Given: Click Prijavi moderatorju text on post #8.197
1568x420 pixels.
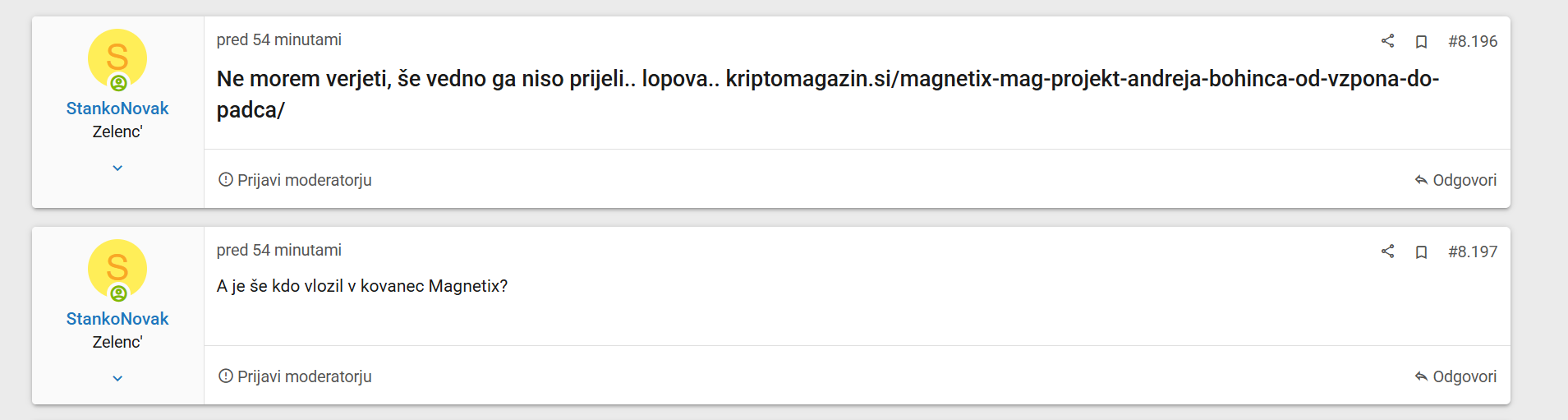Looking at the screenshot, I should 304,376.
